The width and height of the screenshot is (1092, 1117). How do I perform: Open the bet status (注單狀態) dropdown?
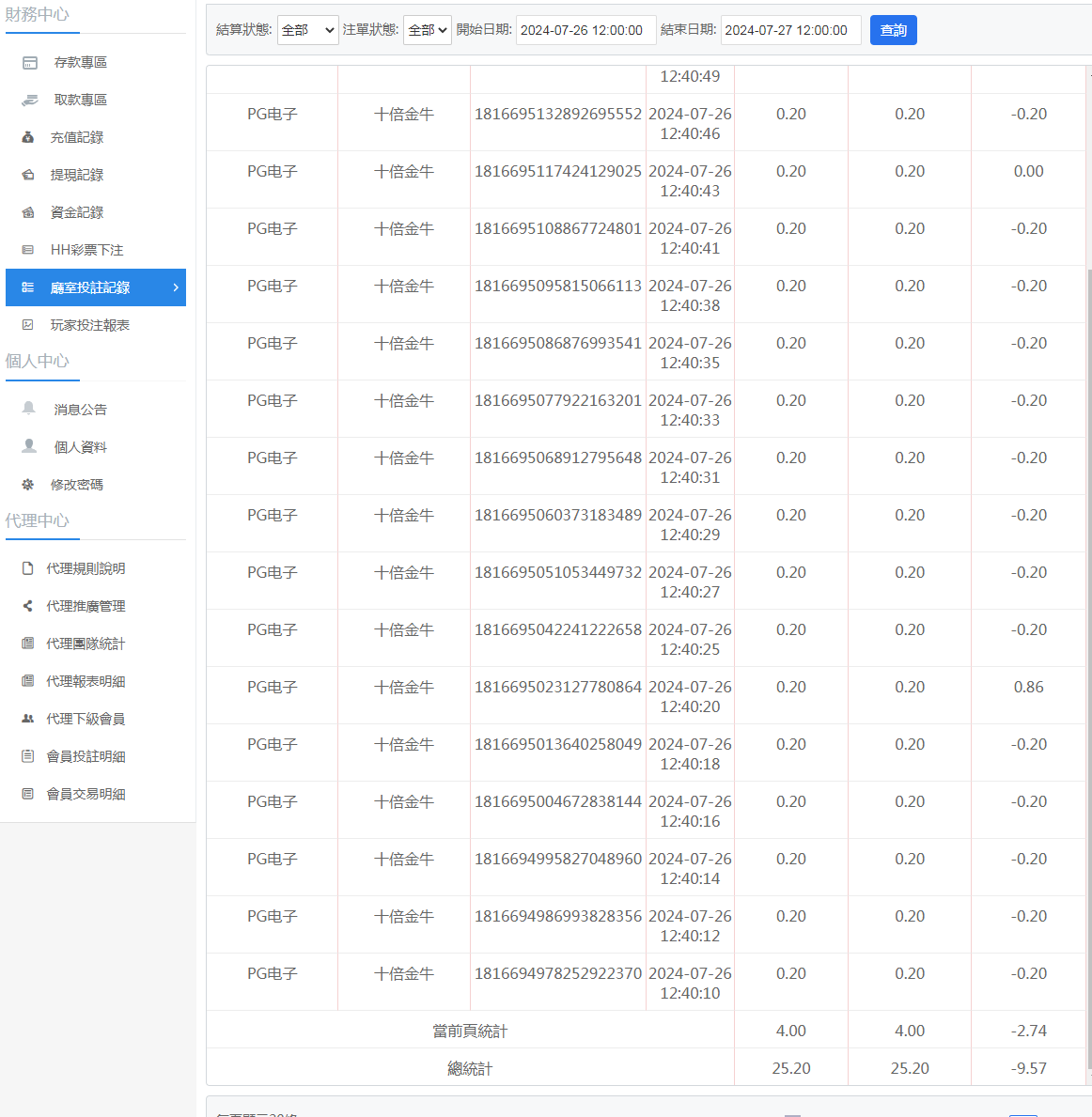tap(428, 30)
